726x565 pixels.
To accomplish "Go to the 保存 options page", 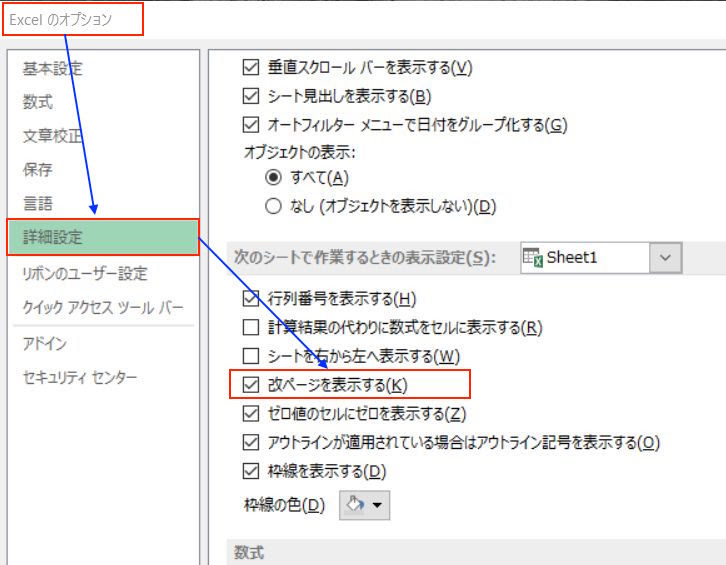I will point(38,170).
